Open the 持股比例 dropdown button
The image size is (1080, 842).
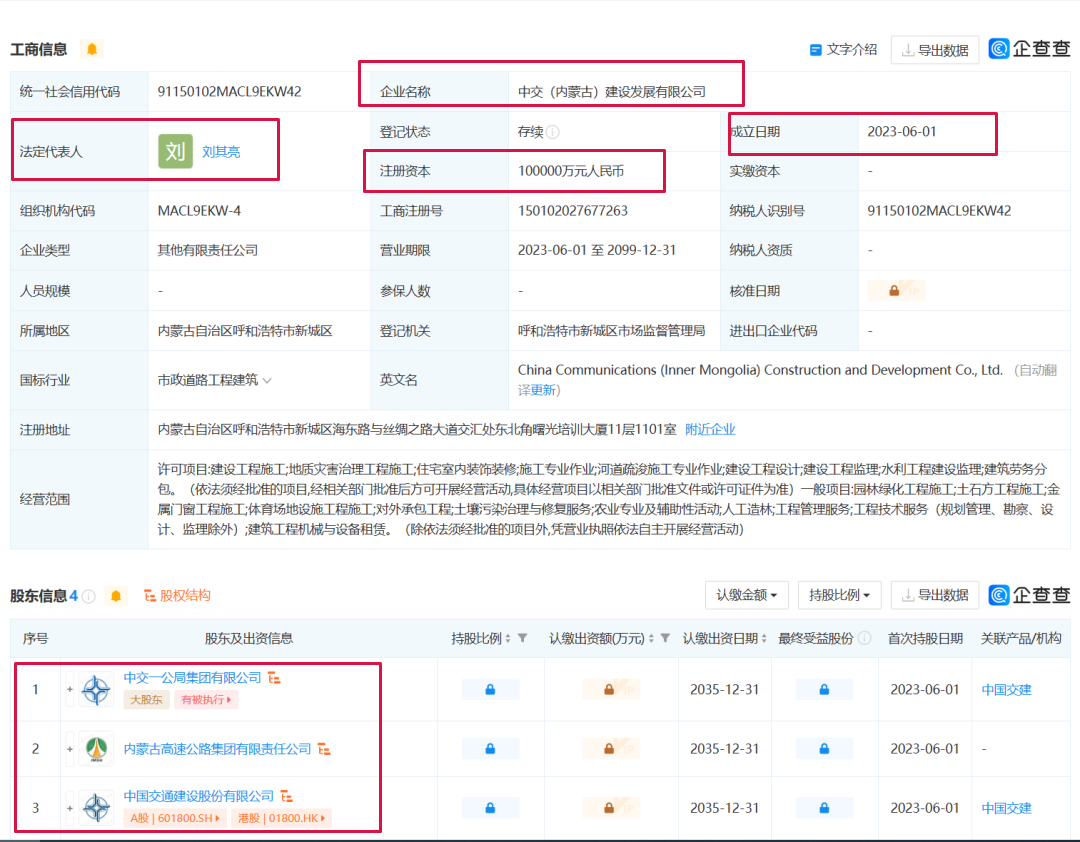coord(839,595)
